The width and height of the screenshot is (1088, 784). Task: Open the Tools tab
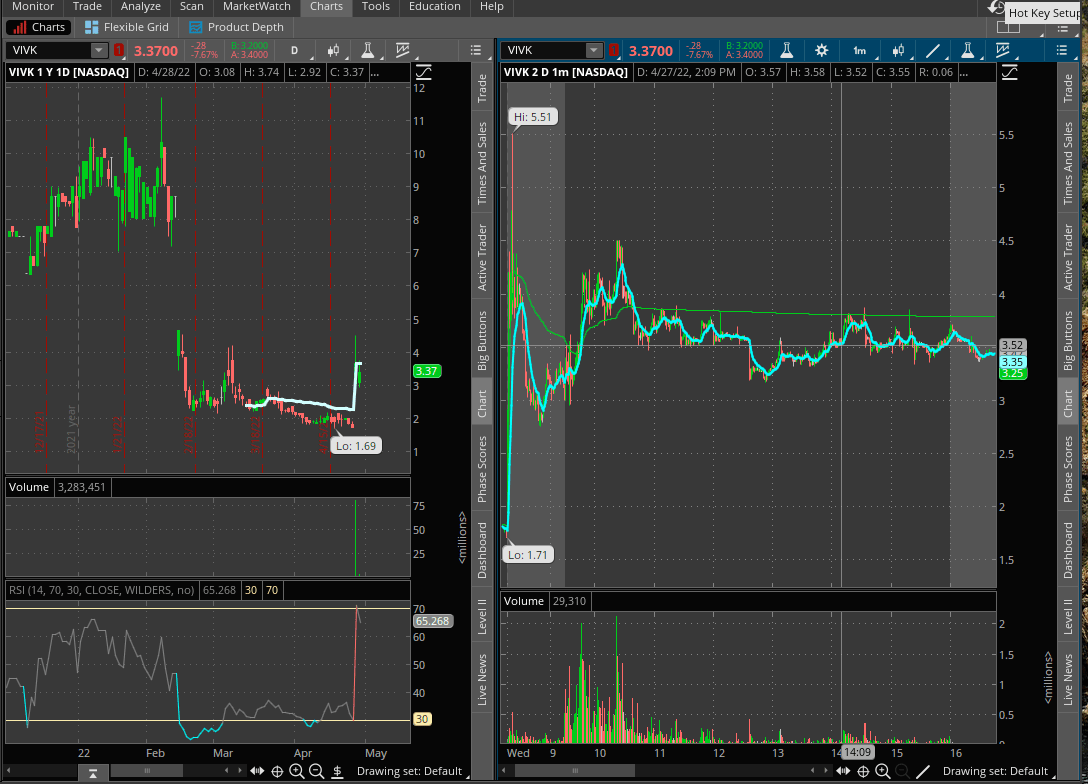[x=375, y=6]
